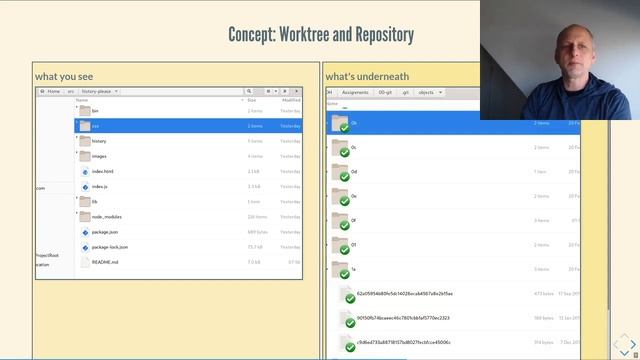Click the selected 0b folder icon with checkmark
This screenshot has width=640, height=360.
(x=340, y=123)
